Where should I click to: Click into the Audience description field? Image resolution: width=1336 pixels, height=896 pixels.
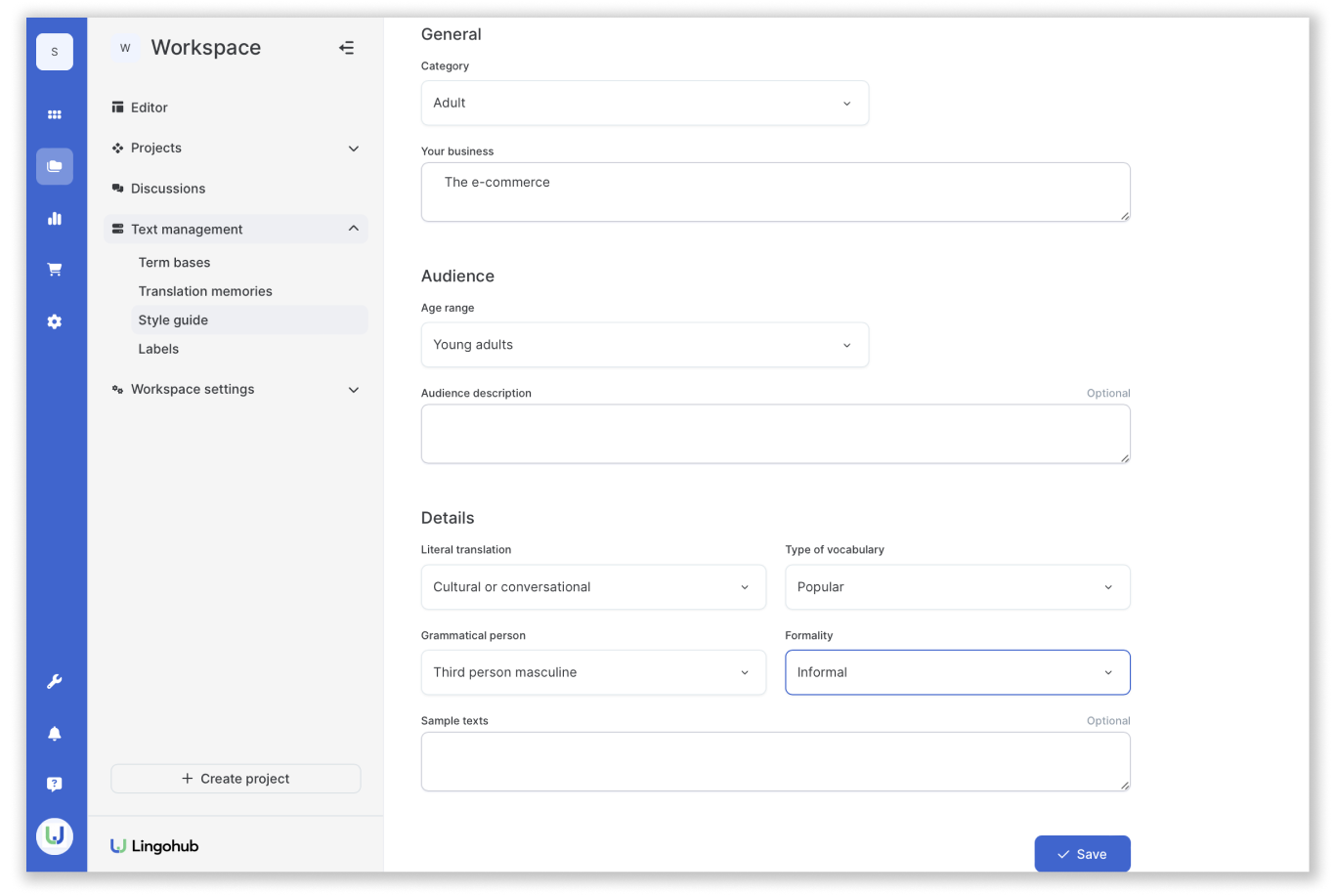[776, 434]
